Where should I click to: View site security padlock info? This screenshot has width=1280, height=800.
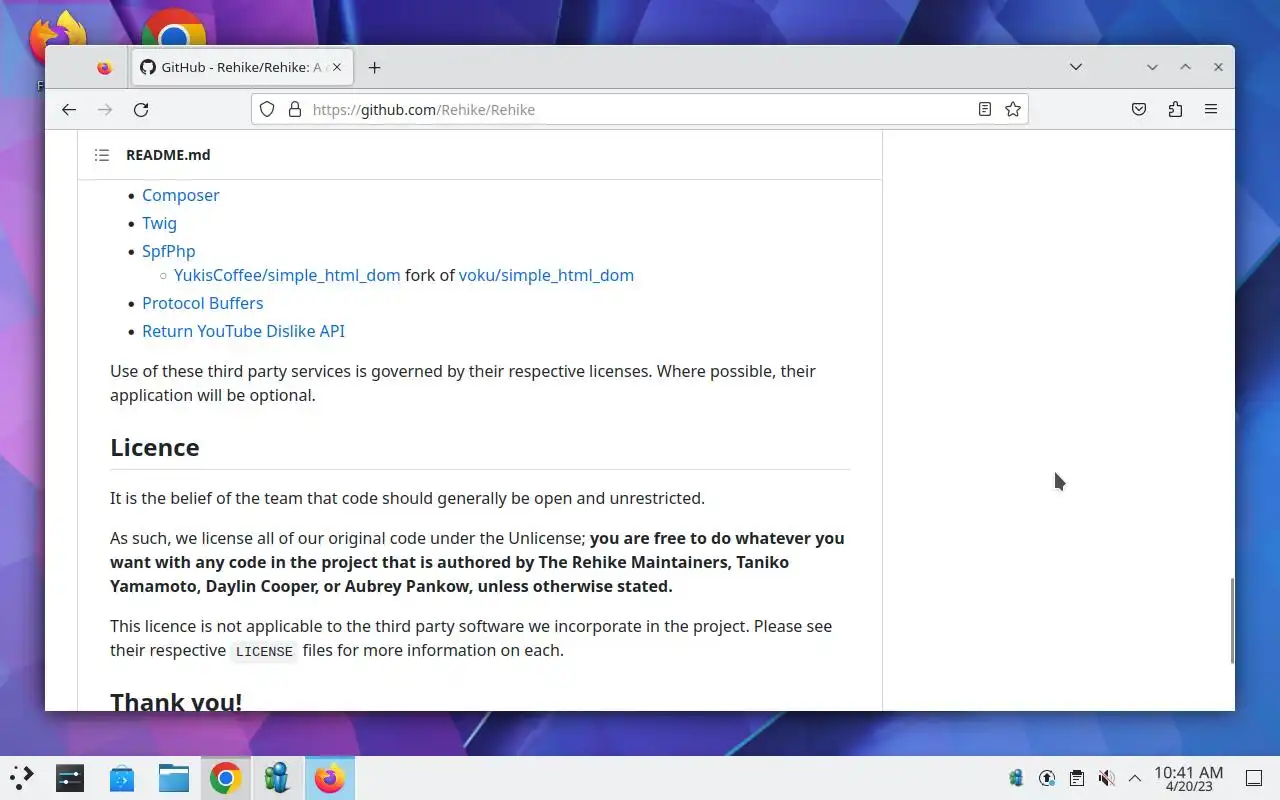click(295, 110)
